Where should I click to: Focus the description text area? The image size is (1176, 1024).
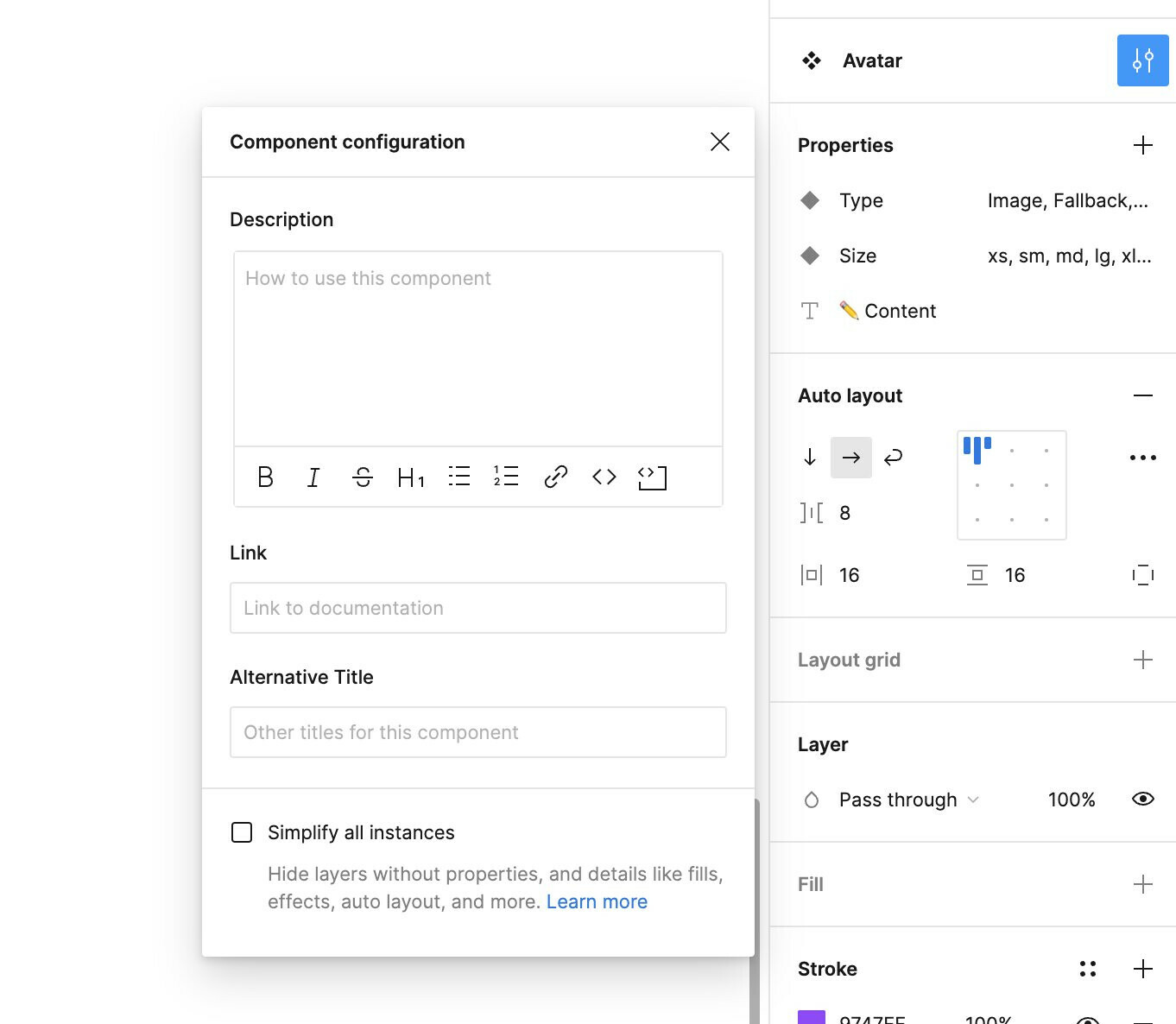(478, 349)
